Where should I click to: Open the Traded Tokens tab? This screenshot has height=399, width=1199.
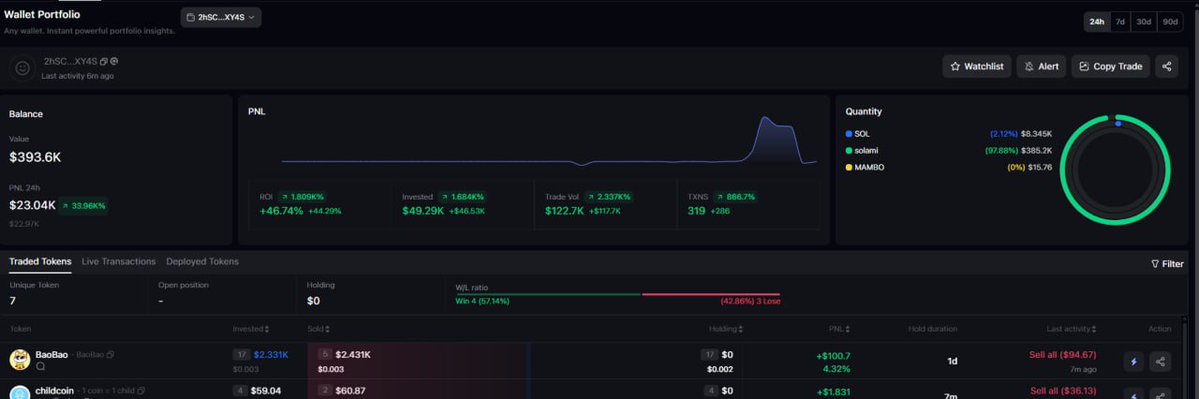click(x=40, y=261)
